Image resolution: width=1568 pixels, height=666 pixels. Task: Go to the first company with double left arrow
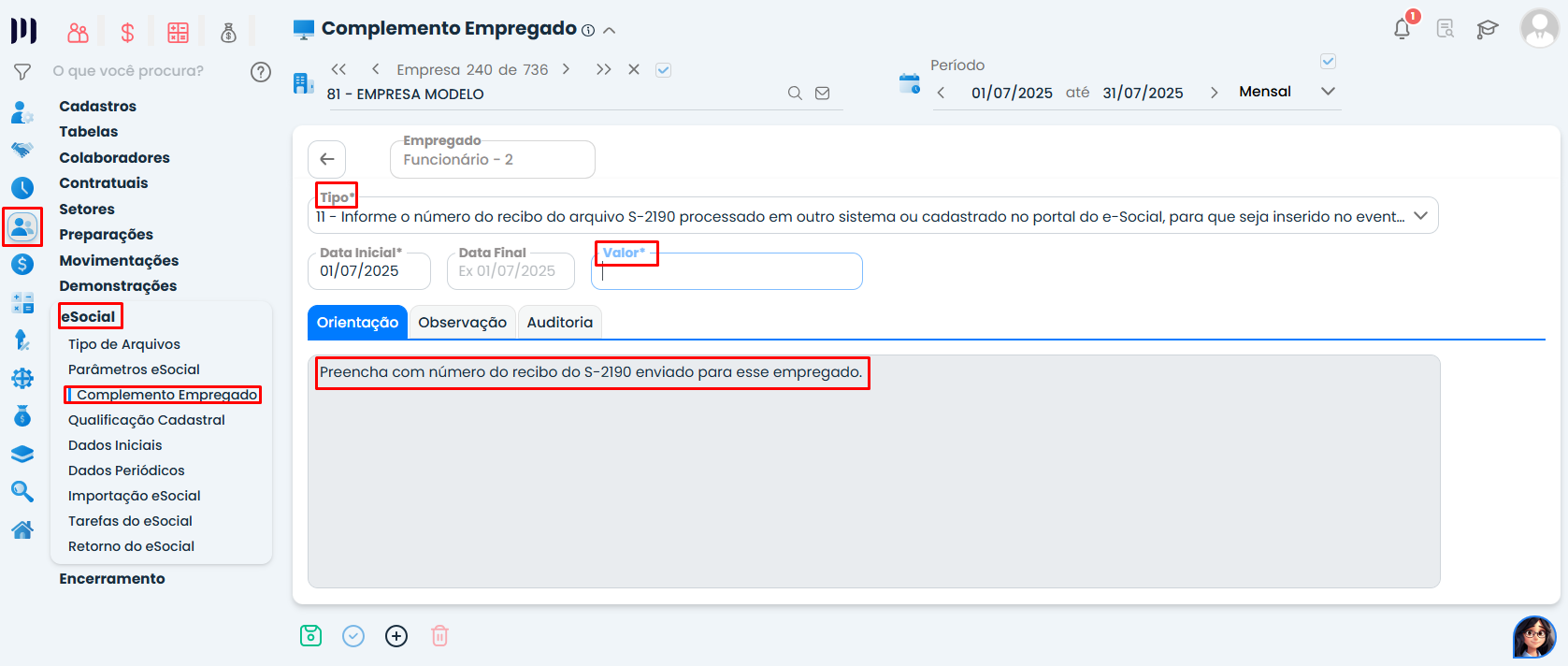tap(338, 69)
